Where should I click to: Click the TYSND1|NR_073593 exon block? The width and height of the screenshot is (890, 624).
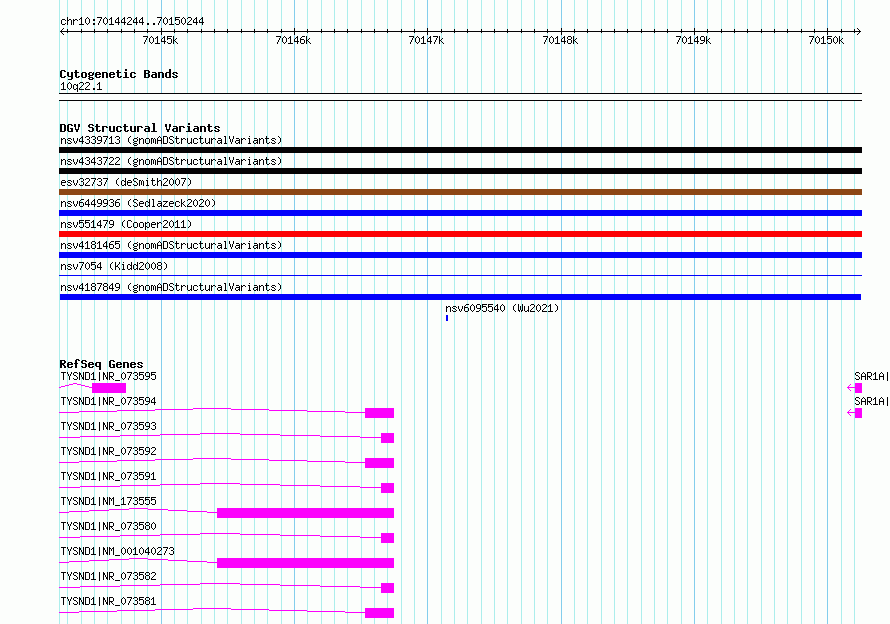click(387, 438)
